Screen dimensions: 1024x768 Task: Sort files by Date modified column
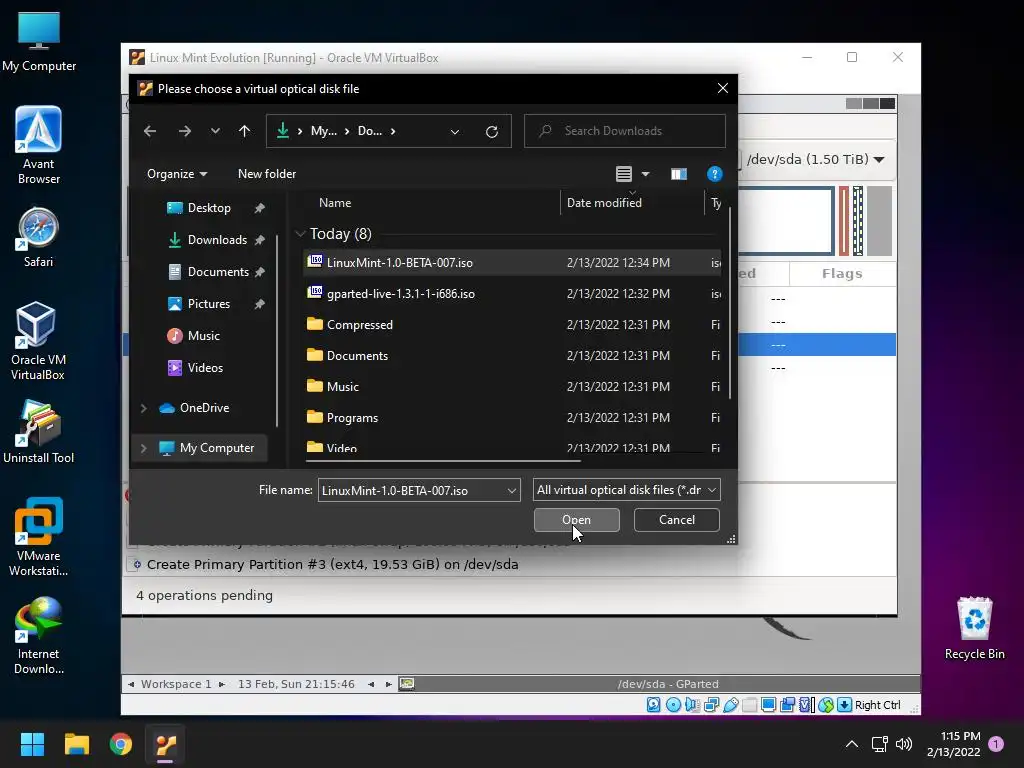click(x=604, y=203)
